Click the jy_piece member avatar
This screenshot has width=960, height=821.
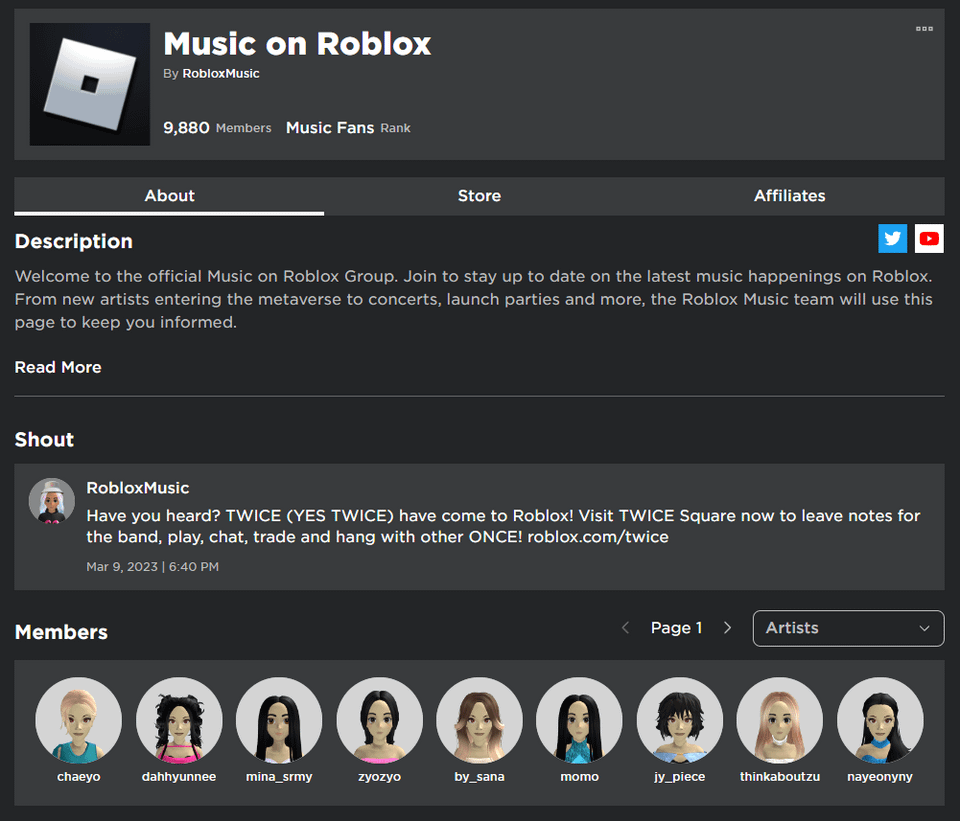coord(679,720)
